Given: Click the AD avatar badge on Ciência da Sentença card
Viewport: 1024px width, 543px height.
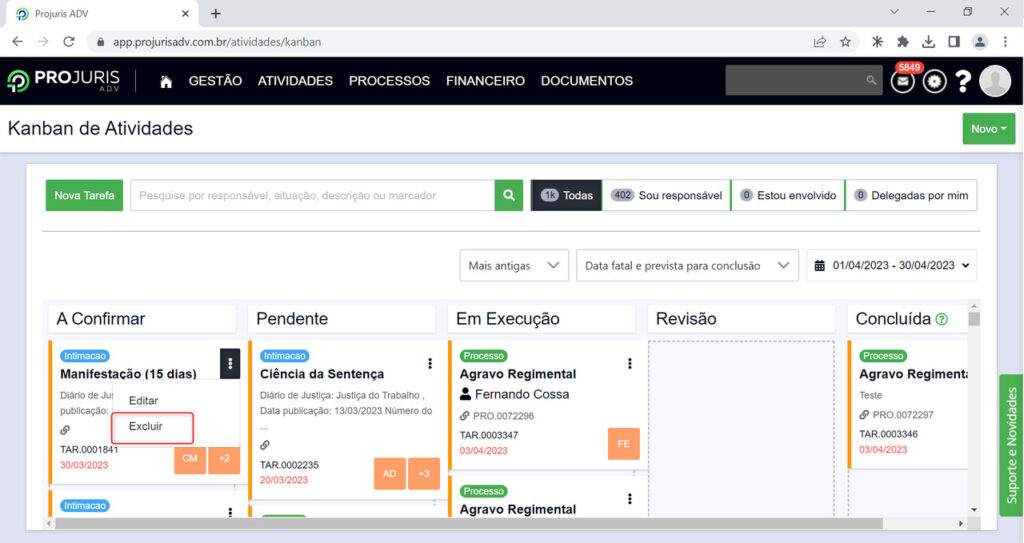Looking at the screenshot, I should 390,473.
